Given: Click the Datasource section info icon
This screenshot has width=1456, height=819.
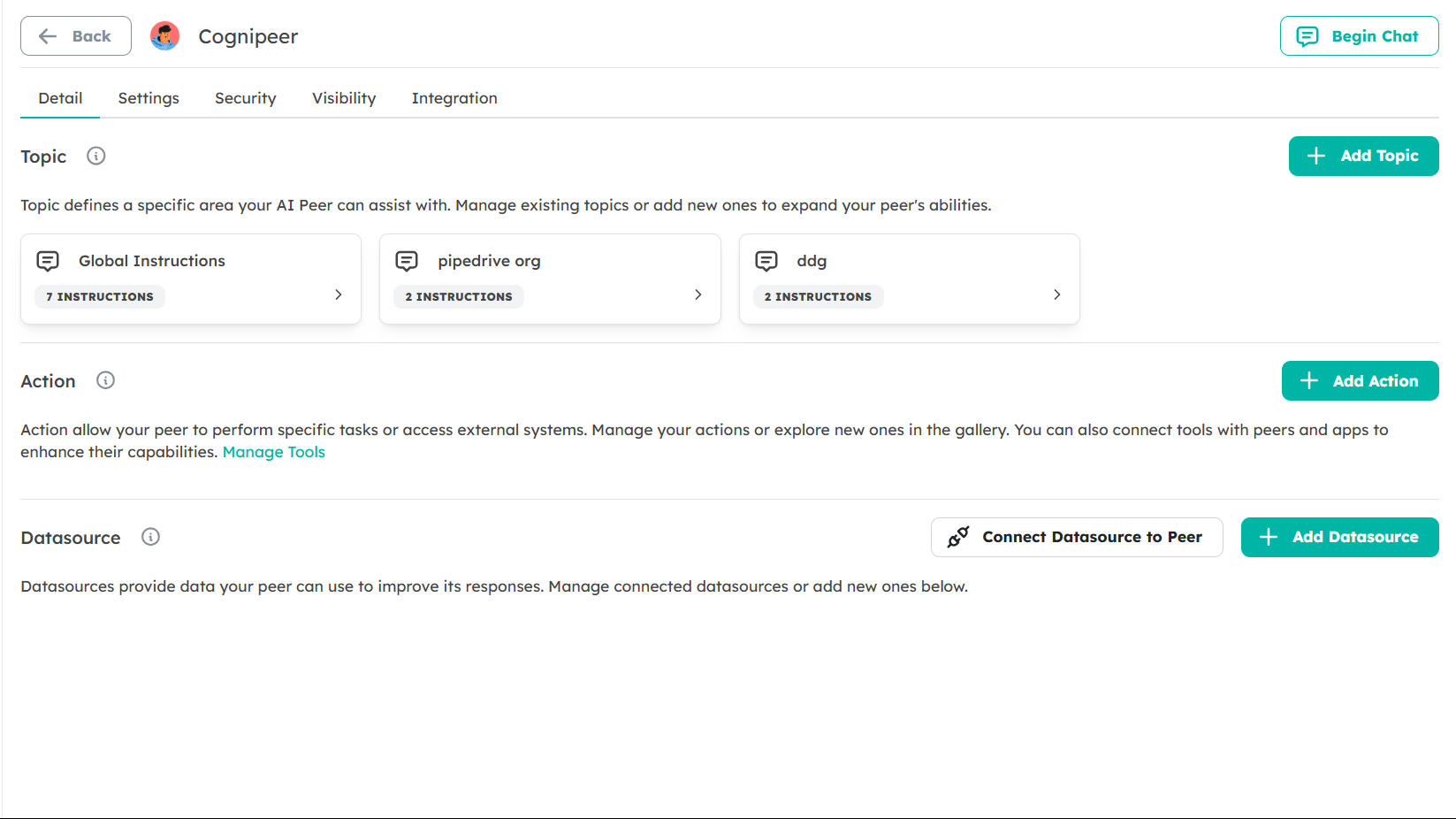Looking at the screenshot, I should click(150, 537).
